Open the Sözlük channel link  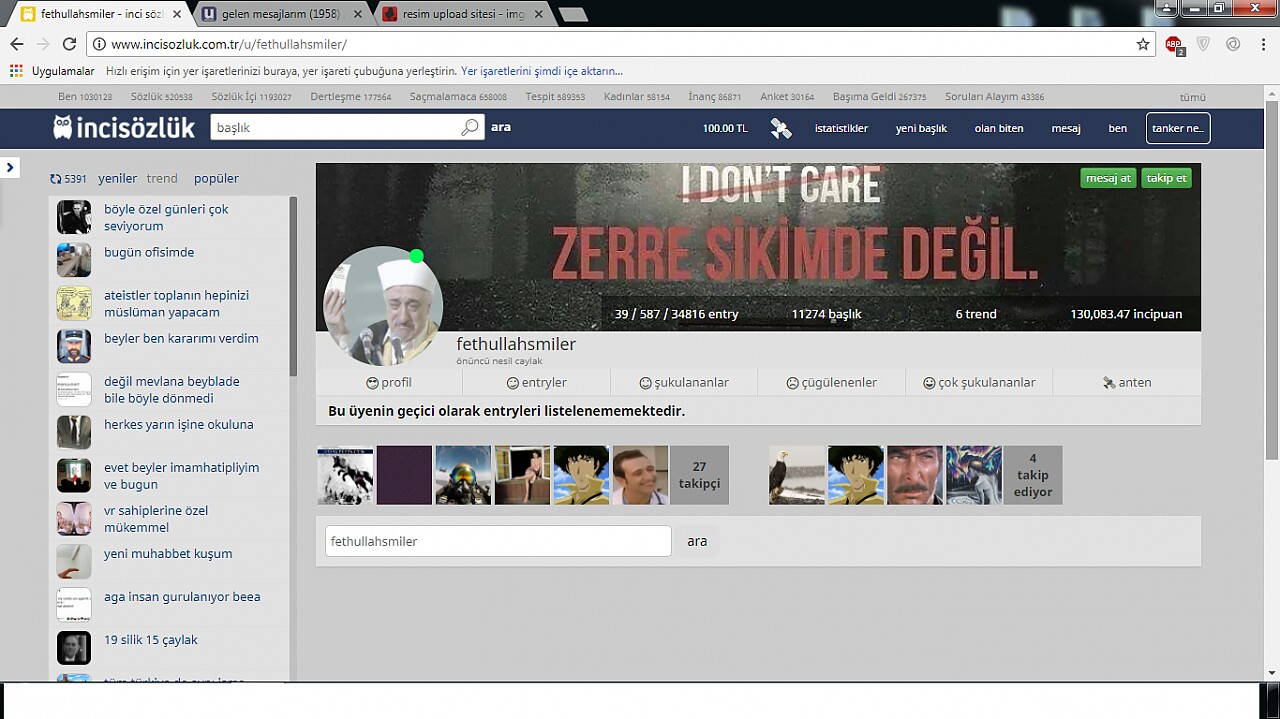coord(162,97)
